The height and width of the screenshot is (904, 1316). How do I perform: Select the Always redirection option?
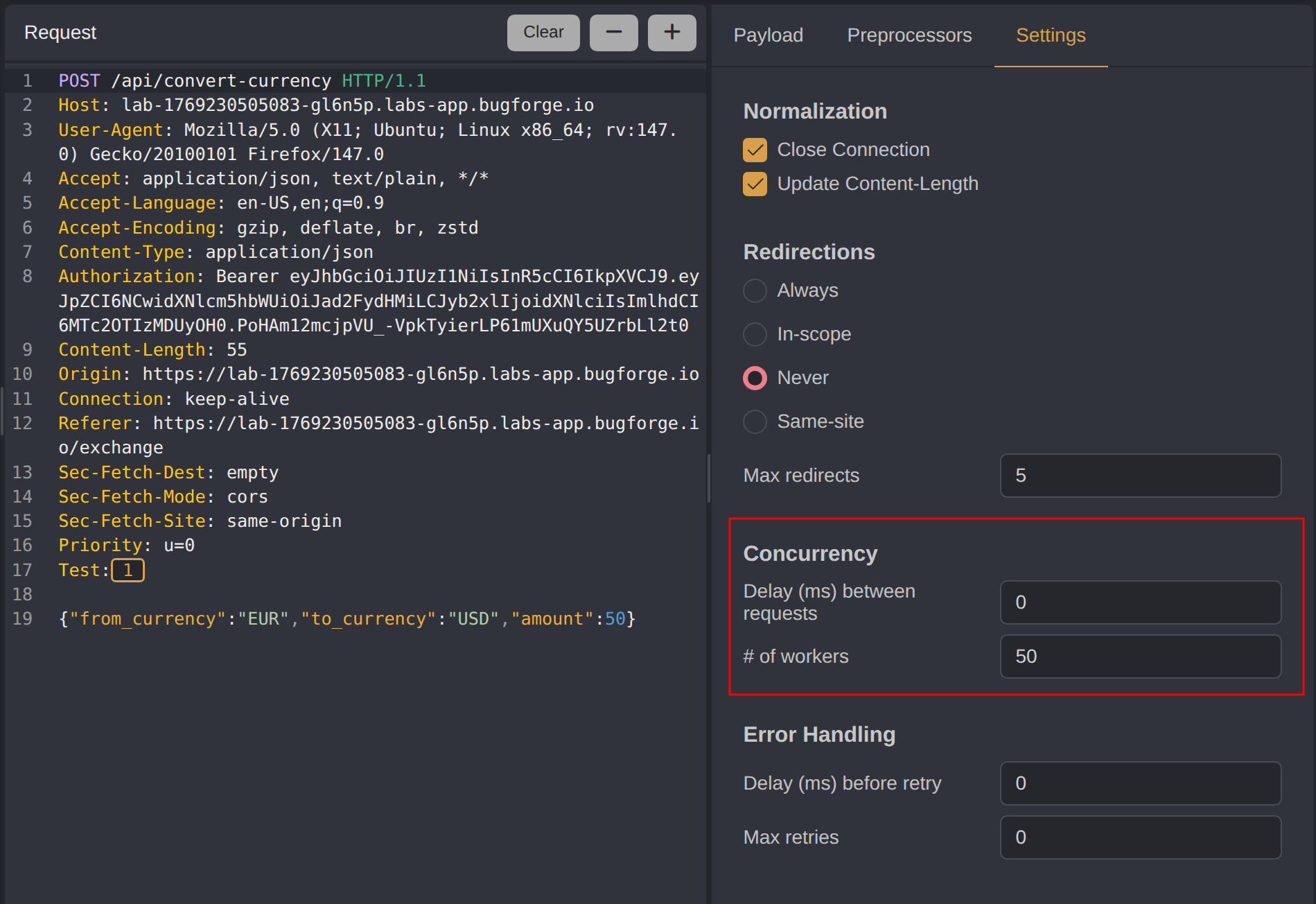point(755,290)
